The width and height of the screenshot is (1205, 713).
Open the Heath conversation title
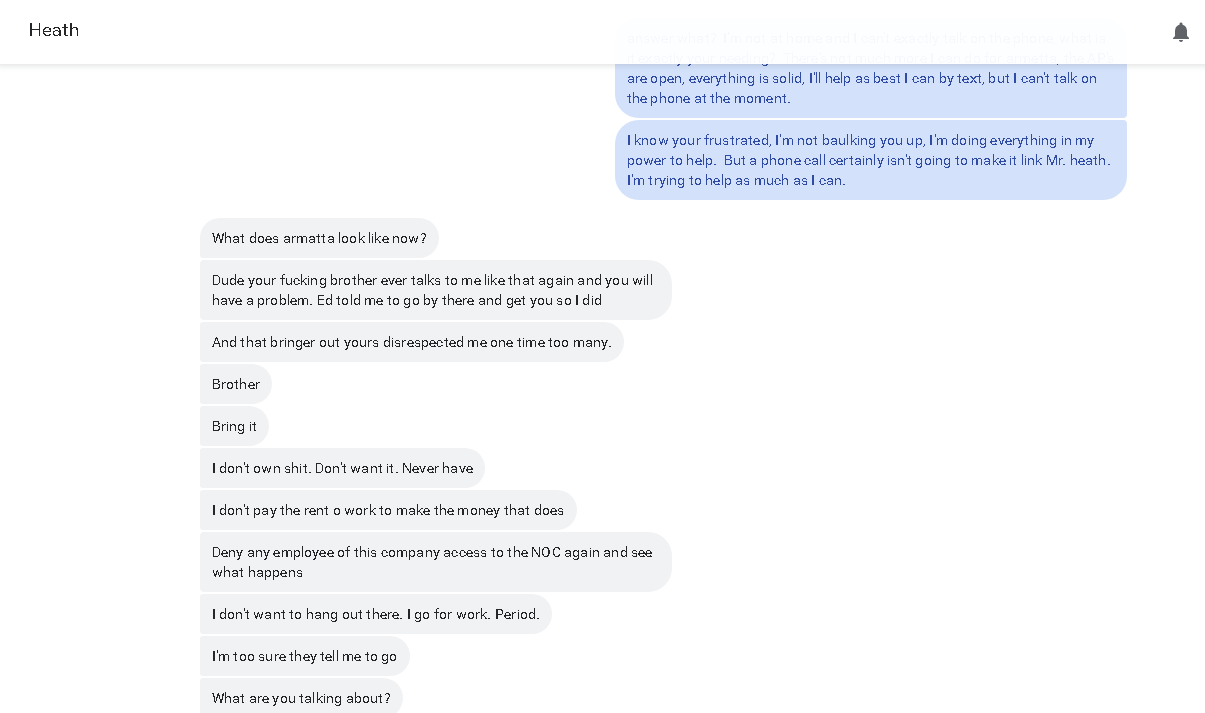pos(54,30)
